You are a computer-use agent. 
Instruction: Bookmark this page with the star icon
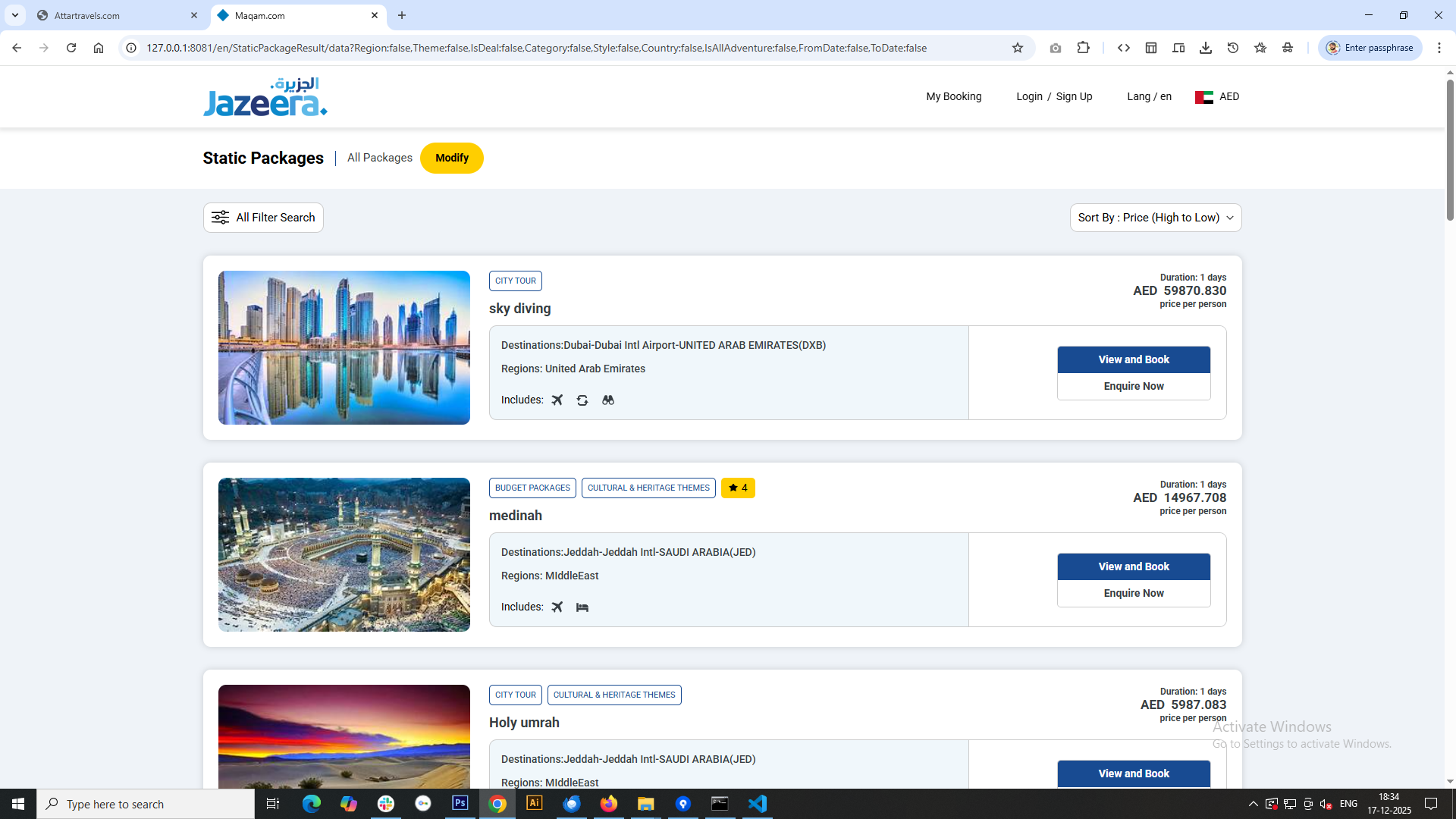coord(1018,48)
